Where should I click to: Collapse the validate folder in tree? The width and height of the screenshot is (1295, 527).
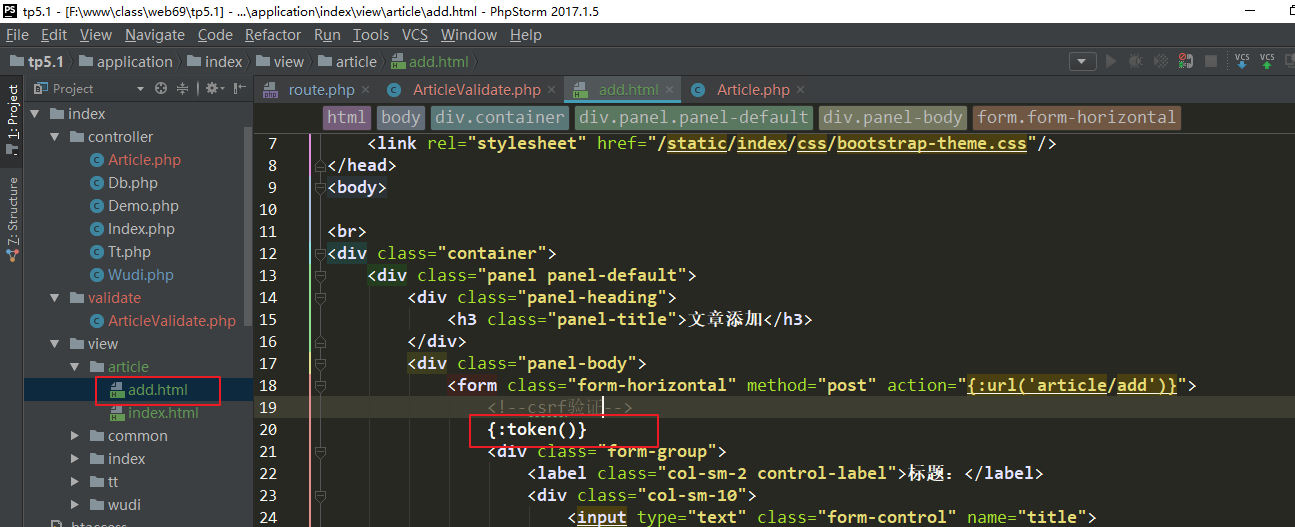(x=55, y=298)
